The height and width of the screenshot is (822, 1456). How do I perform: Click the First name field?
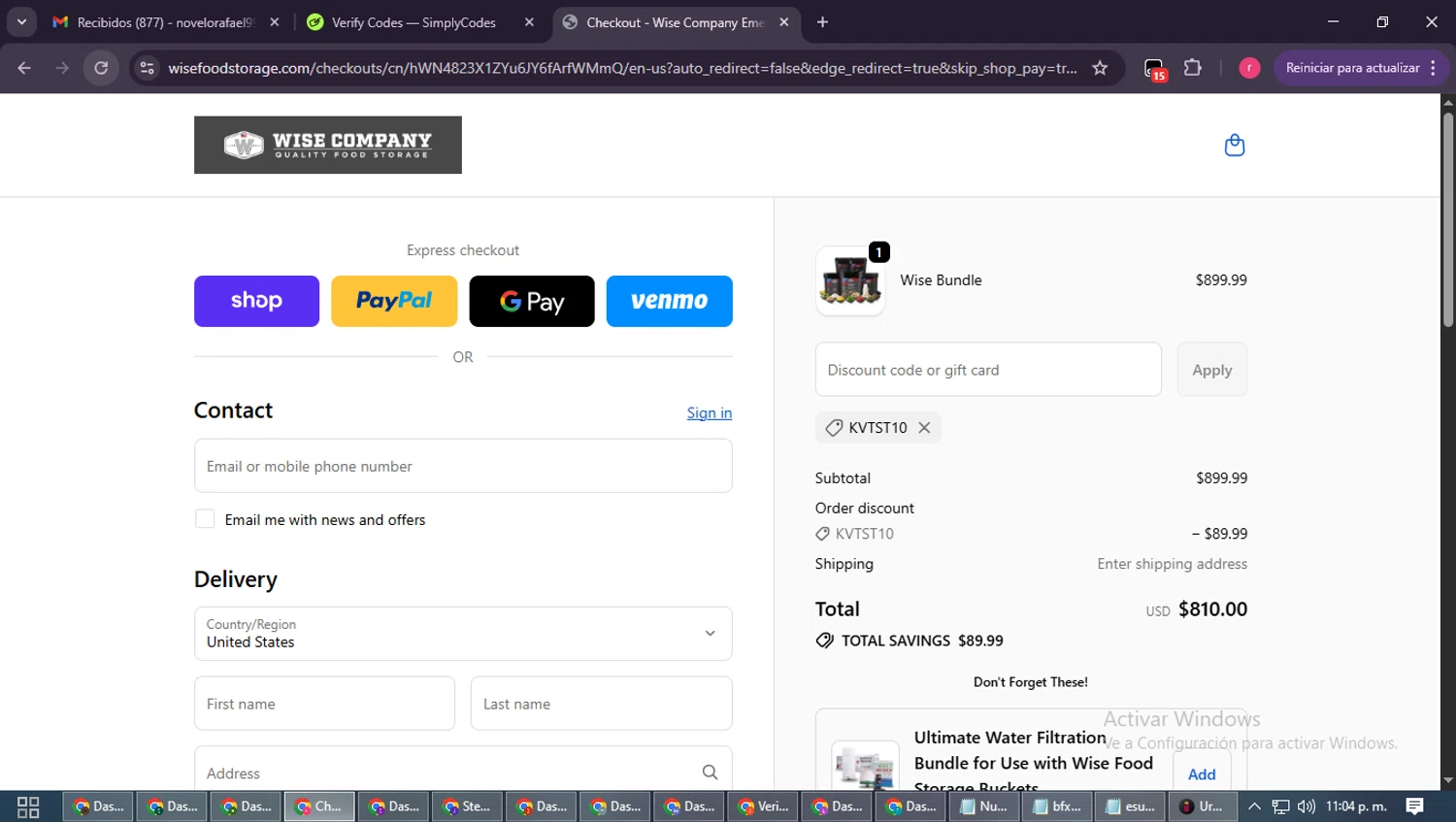coord(324,704)
